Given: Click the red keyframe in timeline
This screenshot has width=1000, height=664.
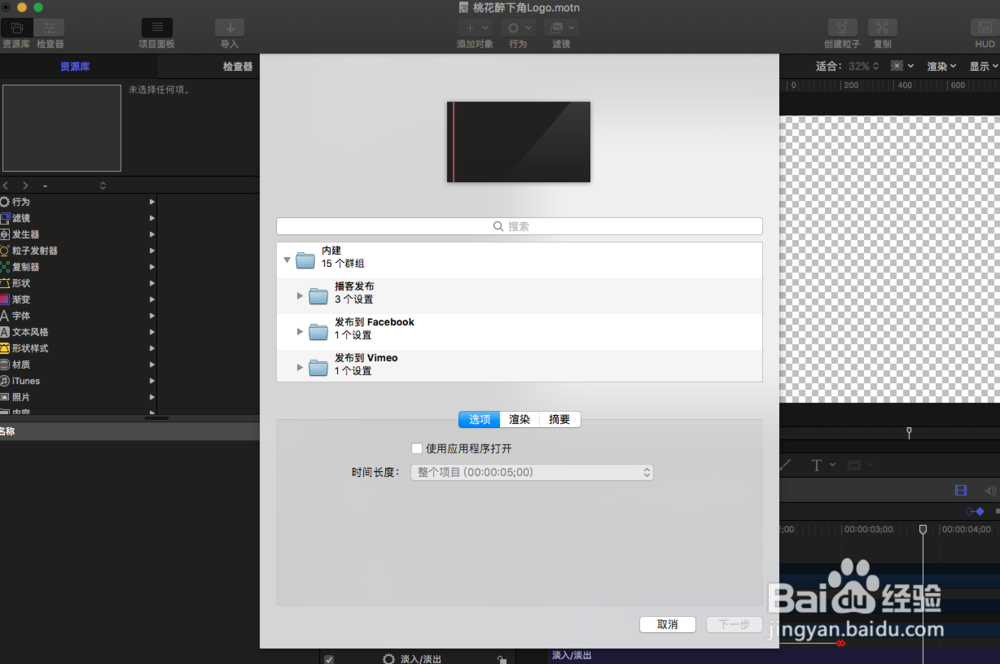Looking at the screenshot, I should [841, 643].
